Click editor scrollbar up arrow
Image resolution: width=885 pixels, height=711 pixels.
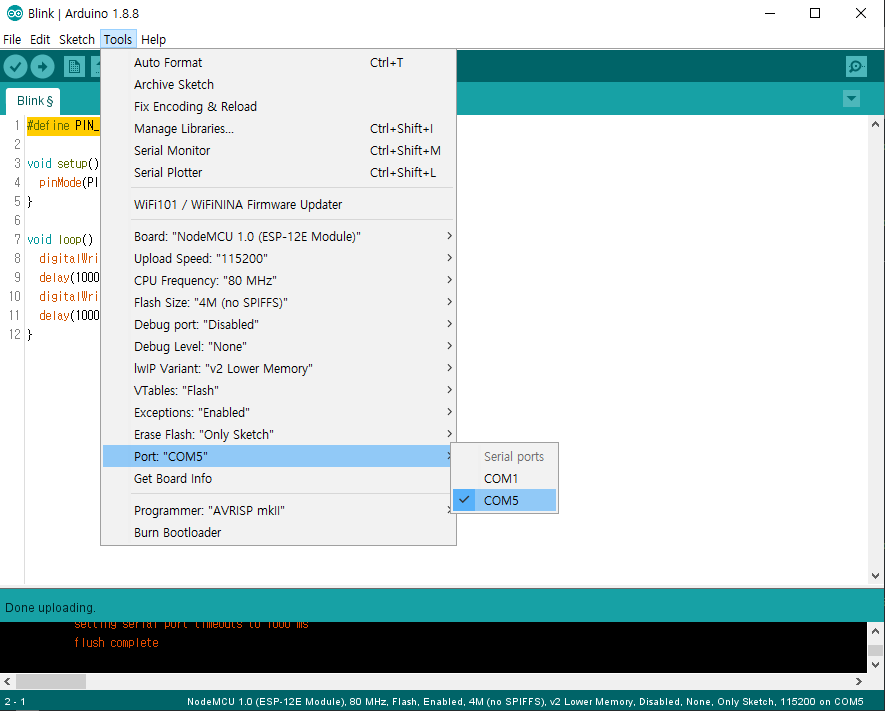[875, 124]
